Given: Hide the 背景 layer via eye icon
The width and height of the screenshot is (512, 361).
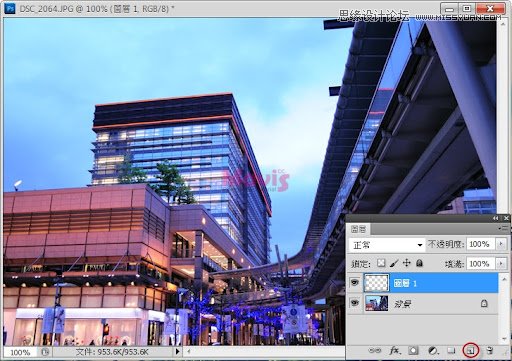Looking at the screenshot, I should (x=355, y=303).
